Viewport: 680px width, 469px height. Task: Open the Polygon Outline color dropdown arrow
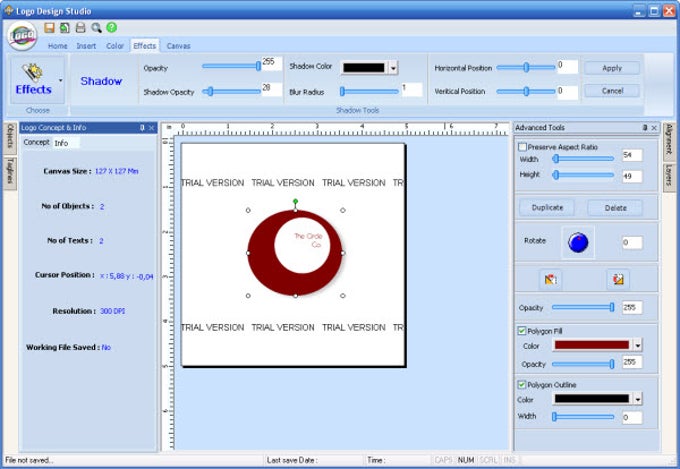pos(638,399)
